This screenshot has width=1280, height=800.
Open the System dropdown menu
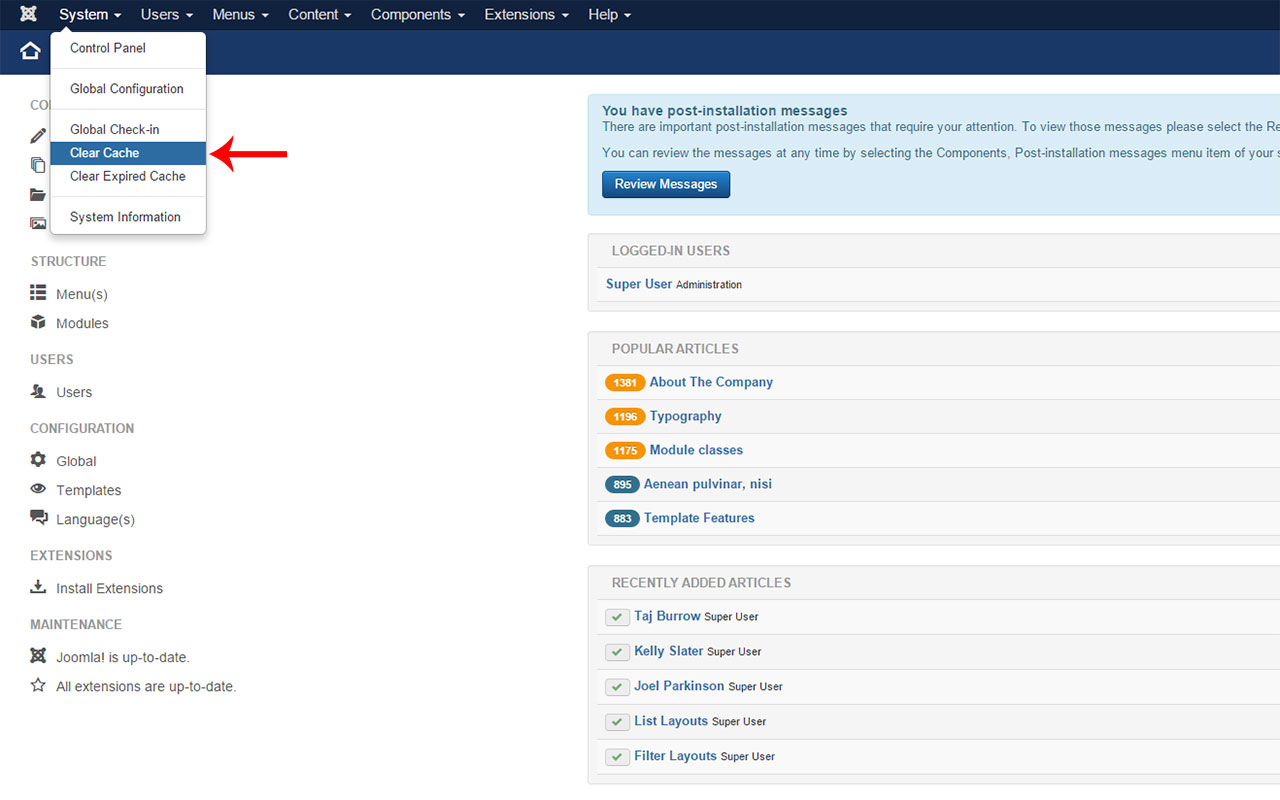[90, 14]
